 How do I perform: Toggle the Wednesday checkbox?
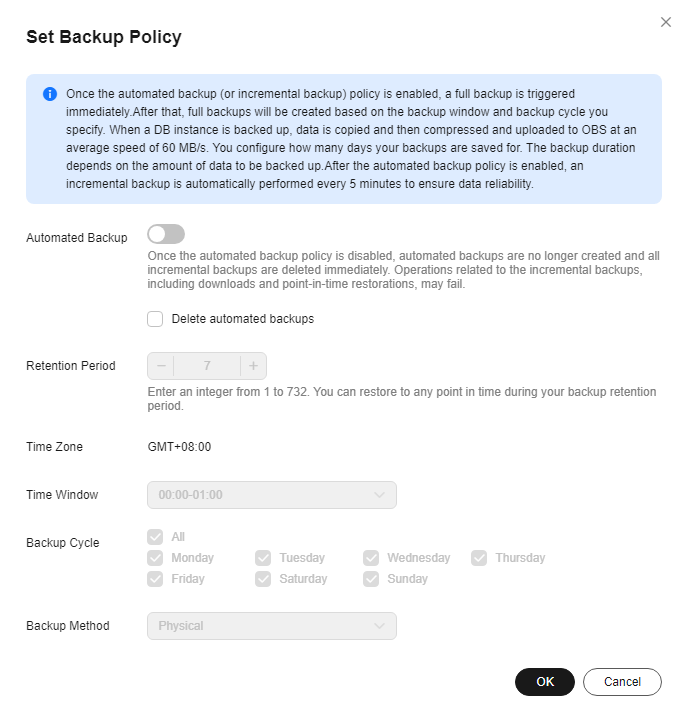coord(371,558)
